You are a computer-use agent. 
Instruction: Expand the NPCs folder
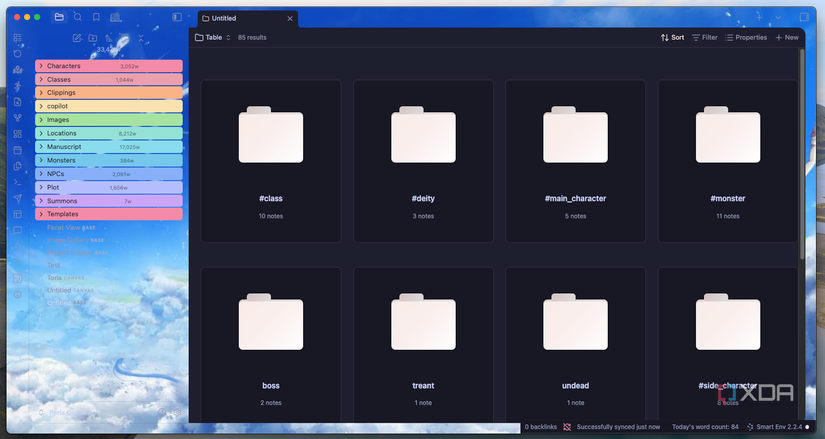click(x=109, y=174)
